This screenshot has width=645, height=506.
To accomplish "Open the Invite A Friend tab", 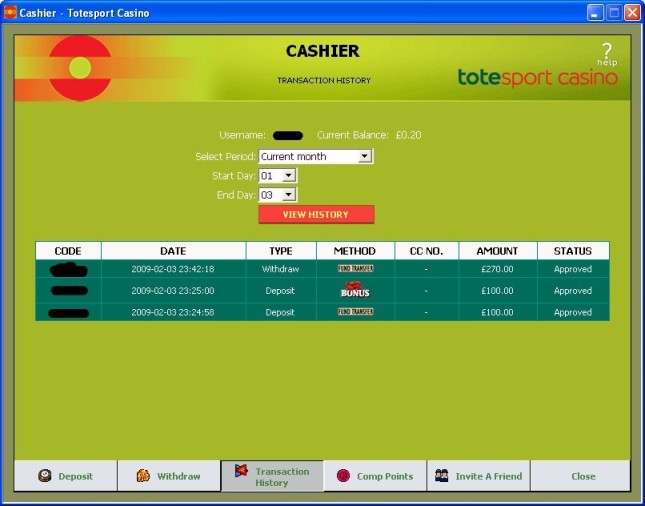I will click(478, 476).
